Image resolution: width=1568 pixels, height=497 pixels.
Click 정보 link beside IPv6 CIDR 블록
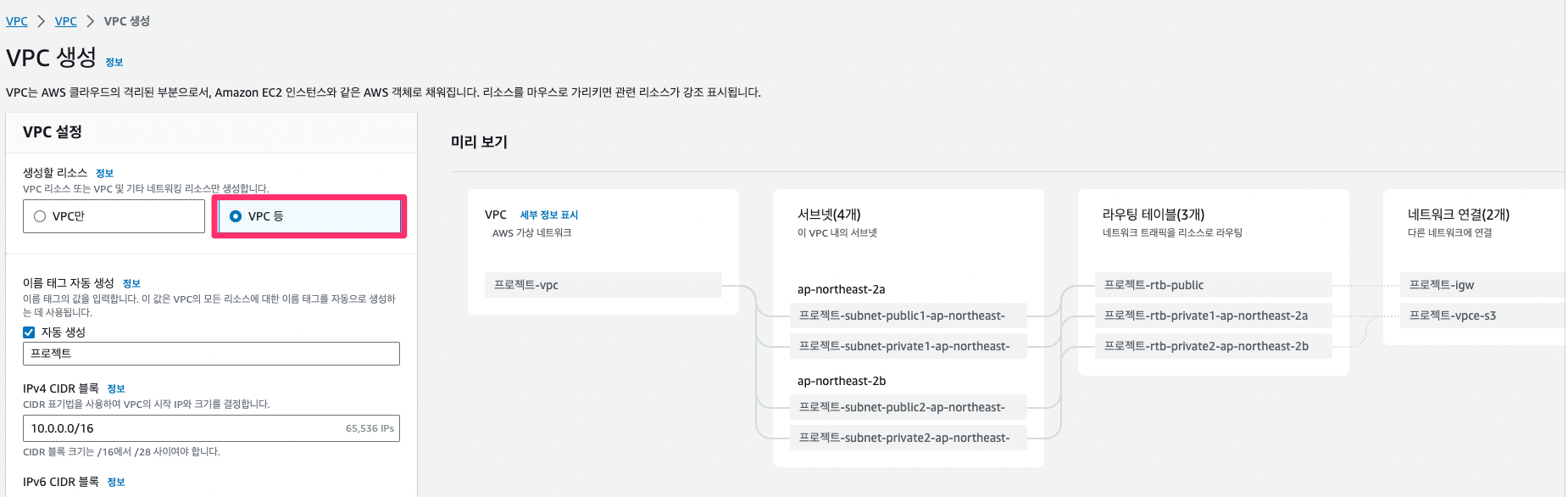pos(116,482)
